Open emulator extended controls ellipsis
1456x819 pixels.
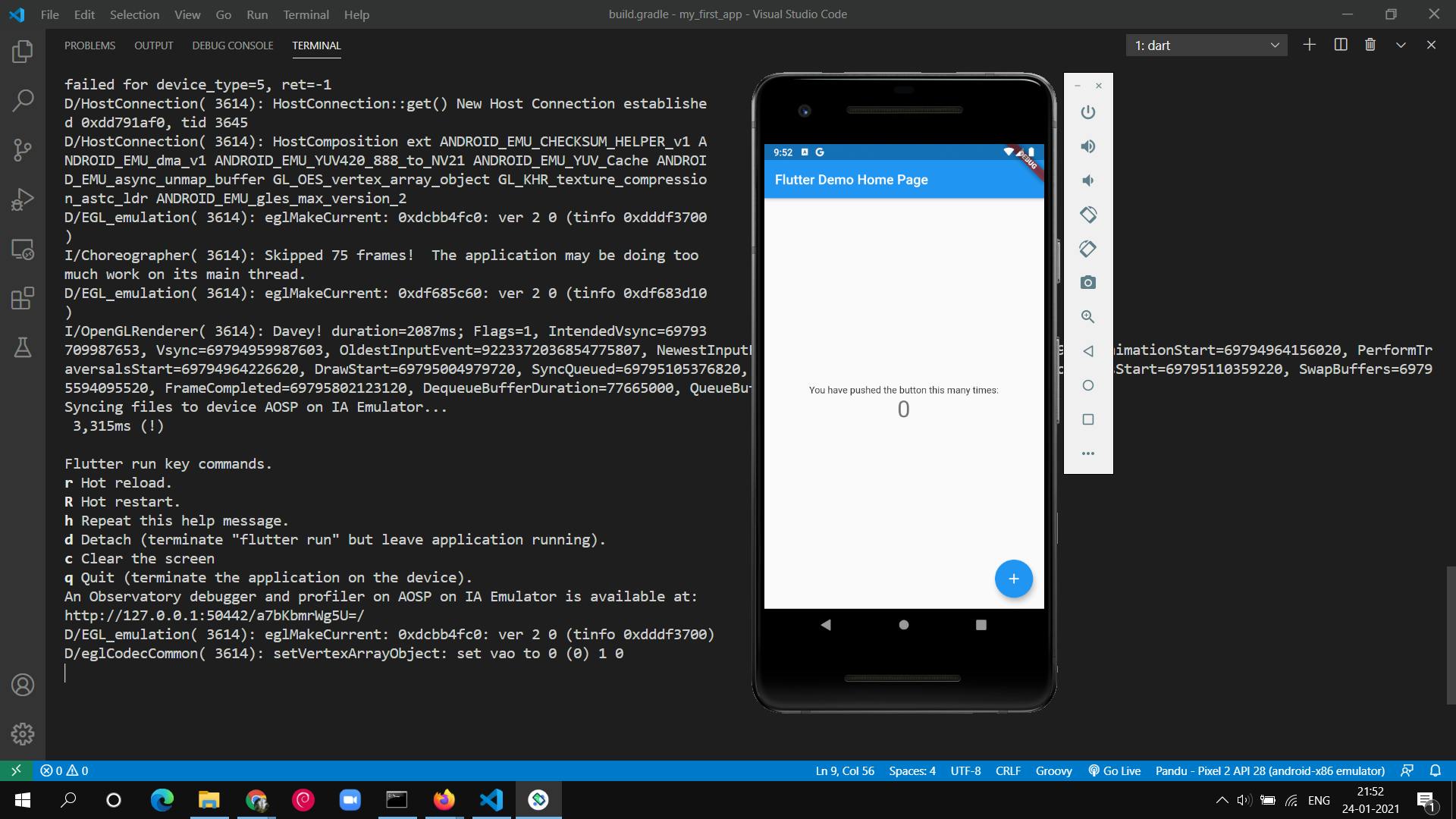(1088, 453)
